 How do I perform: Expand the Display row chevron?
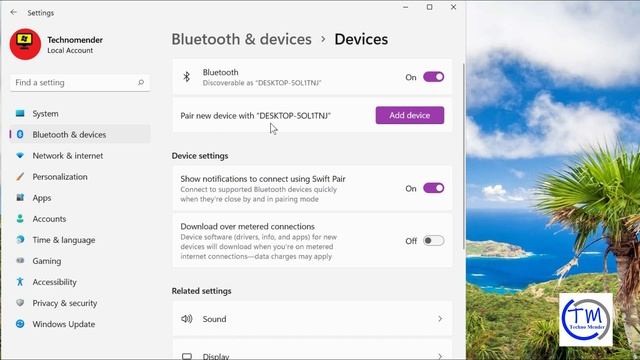pyautogui.click(x=440, y=356)
